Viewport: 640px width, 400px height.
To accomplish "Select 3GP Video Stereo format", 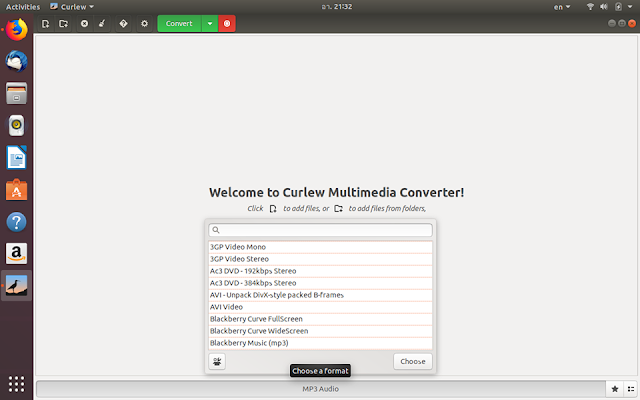I will 320,259.
